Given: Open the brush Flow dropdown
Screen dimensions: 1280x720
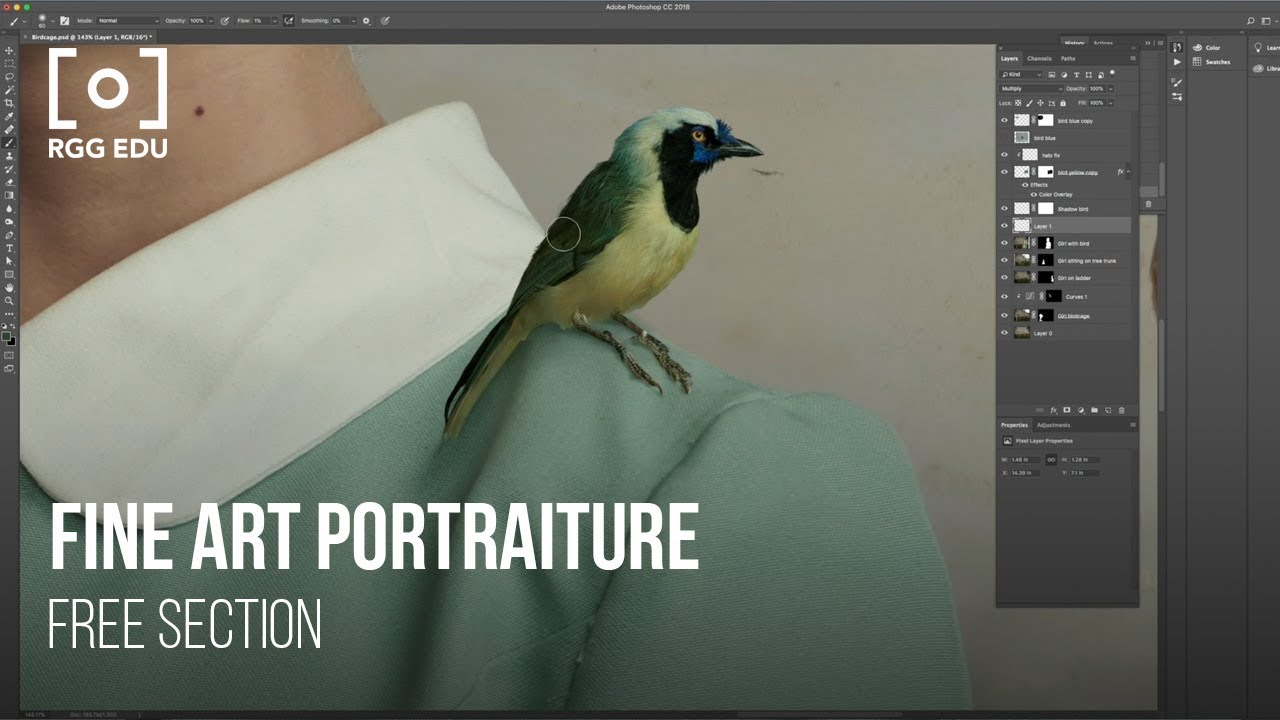Looking at the screenshot, I should pyautogui.click(x=274, y=20).
